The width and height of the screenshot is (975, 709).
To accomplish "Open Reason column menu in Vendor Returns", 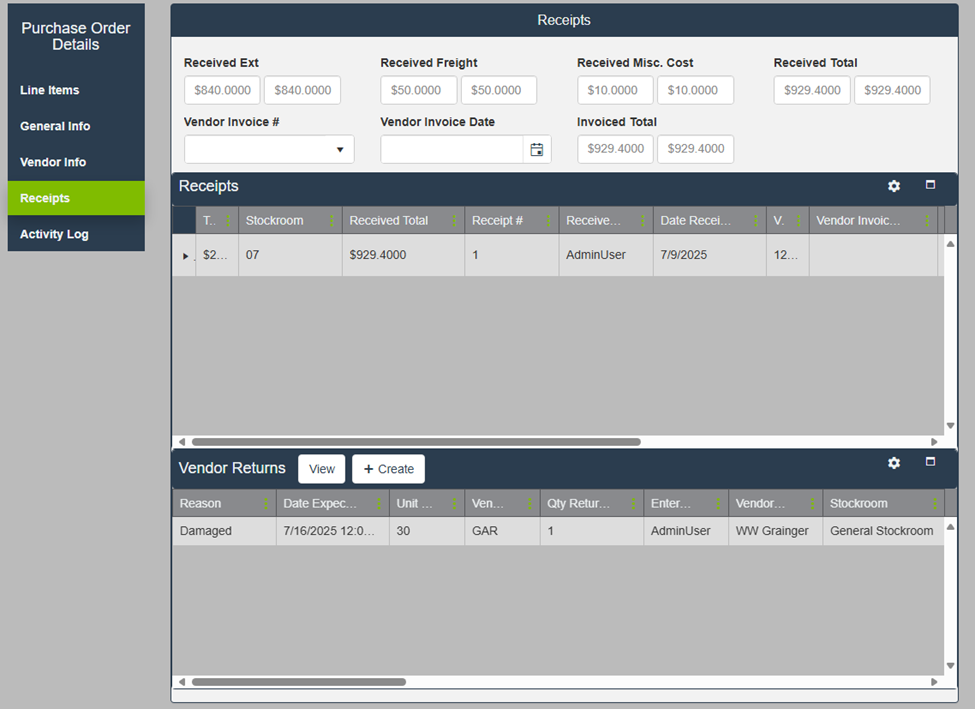I will [265, 504].
